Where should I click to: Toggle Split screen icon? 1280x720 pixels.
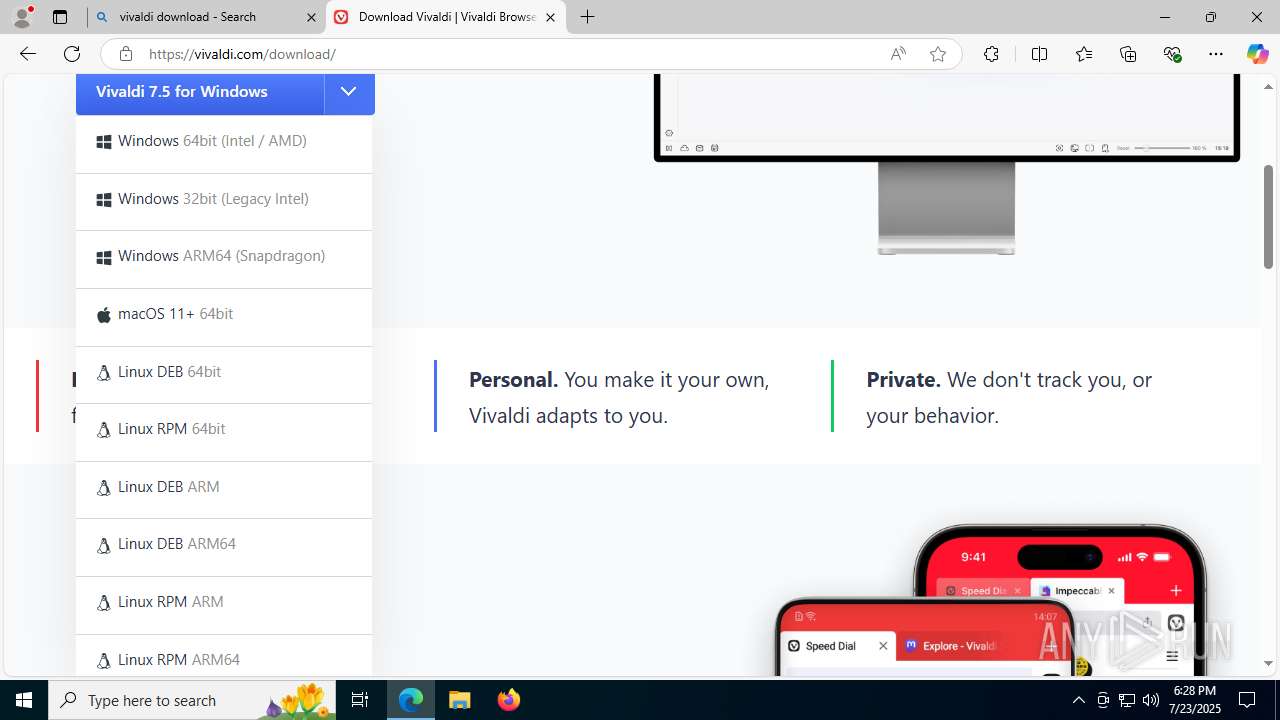click(x=1039, y=54)
